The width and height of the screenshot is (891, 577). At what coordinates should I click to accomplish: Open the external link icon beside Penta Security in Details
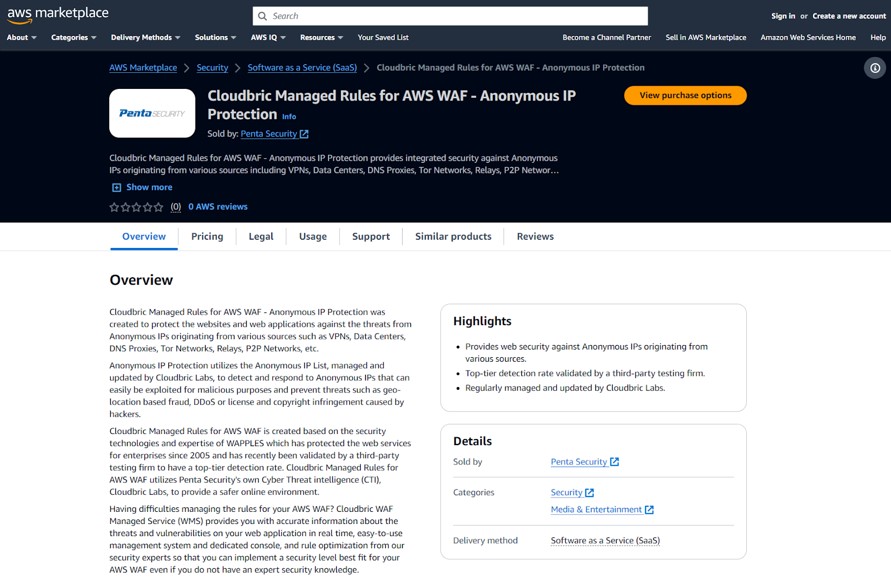(614, 462)
